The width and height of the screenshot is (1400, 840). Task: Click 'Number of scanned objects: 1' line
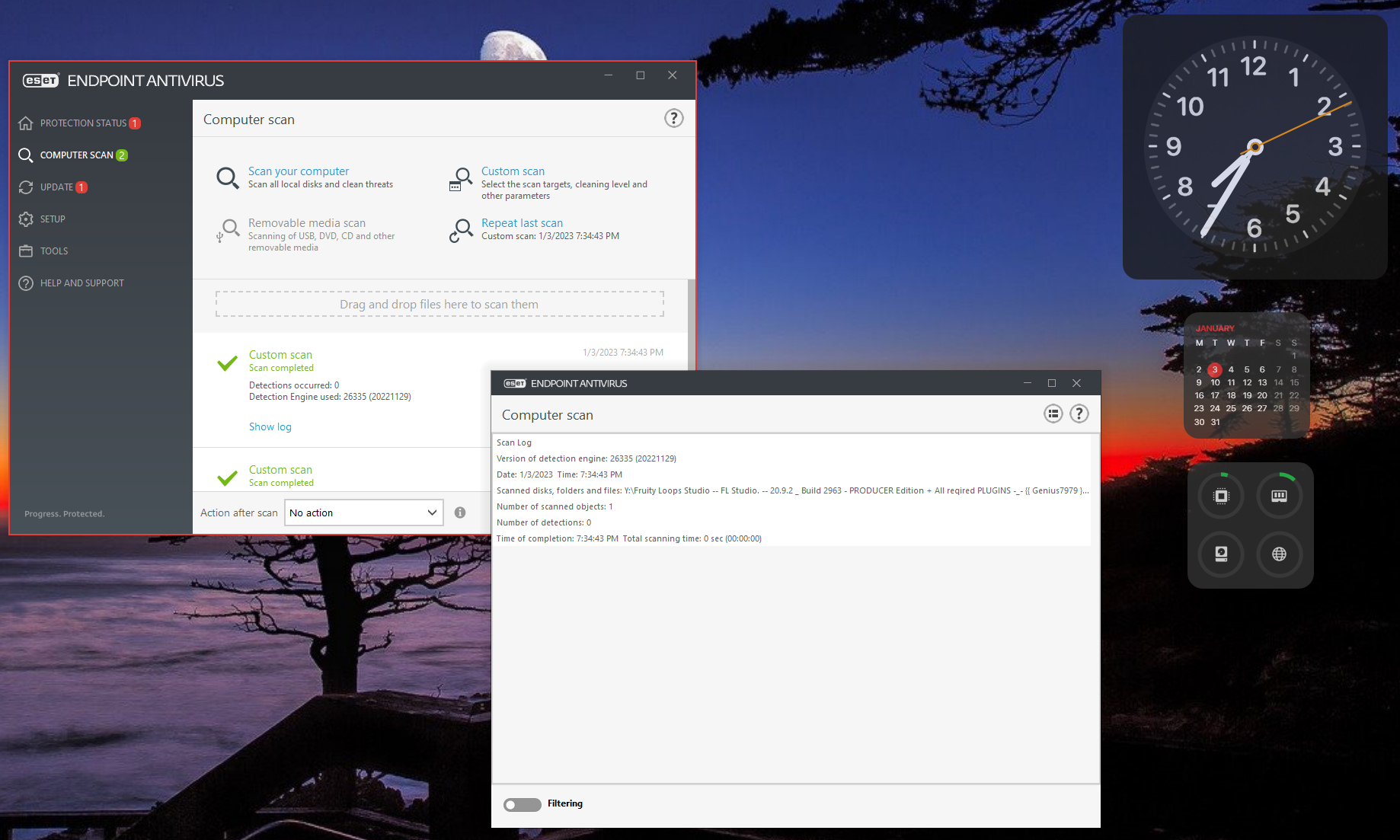pyautogui.click(x=555, y=506)
